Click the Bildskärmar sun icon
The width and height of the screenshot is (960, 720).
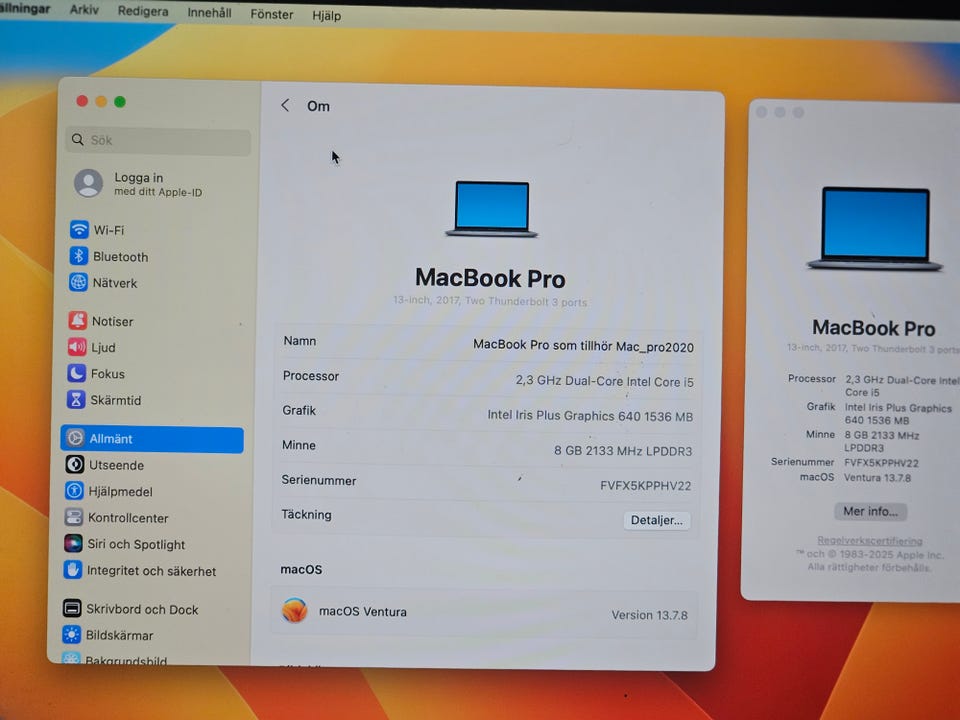(71, 635)
